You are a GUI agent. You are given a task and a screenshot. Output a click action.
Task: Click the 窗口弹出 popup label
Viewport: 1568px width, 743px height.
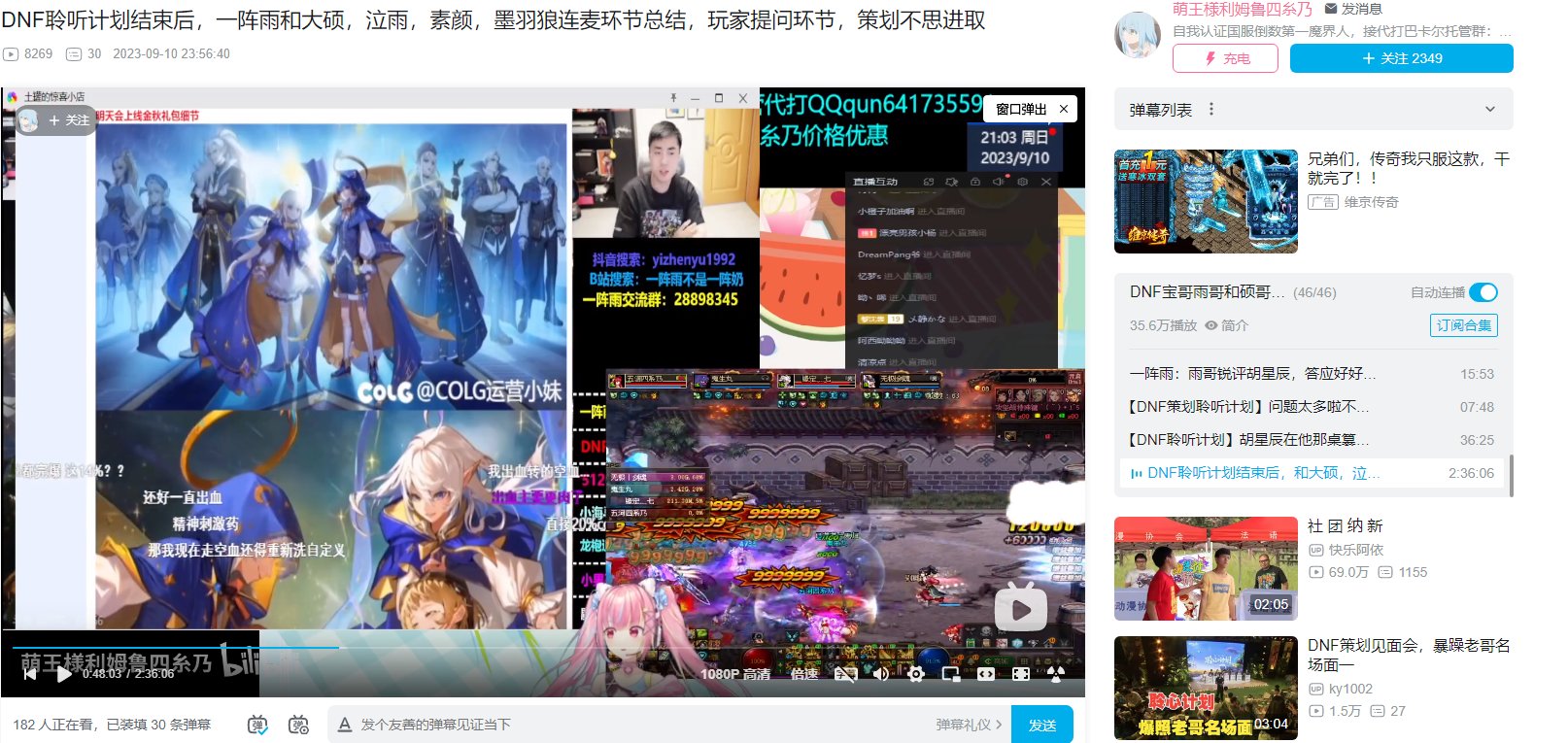[x=1021, y=109]
